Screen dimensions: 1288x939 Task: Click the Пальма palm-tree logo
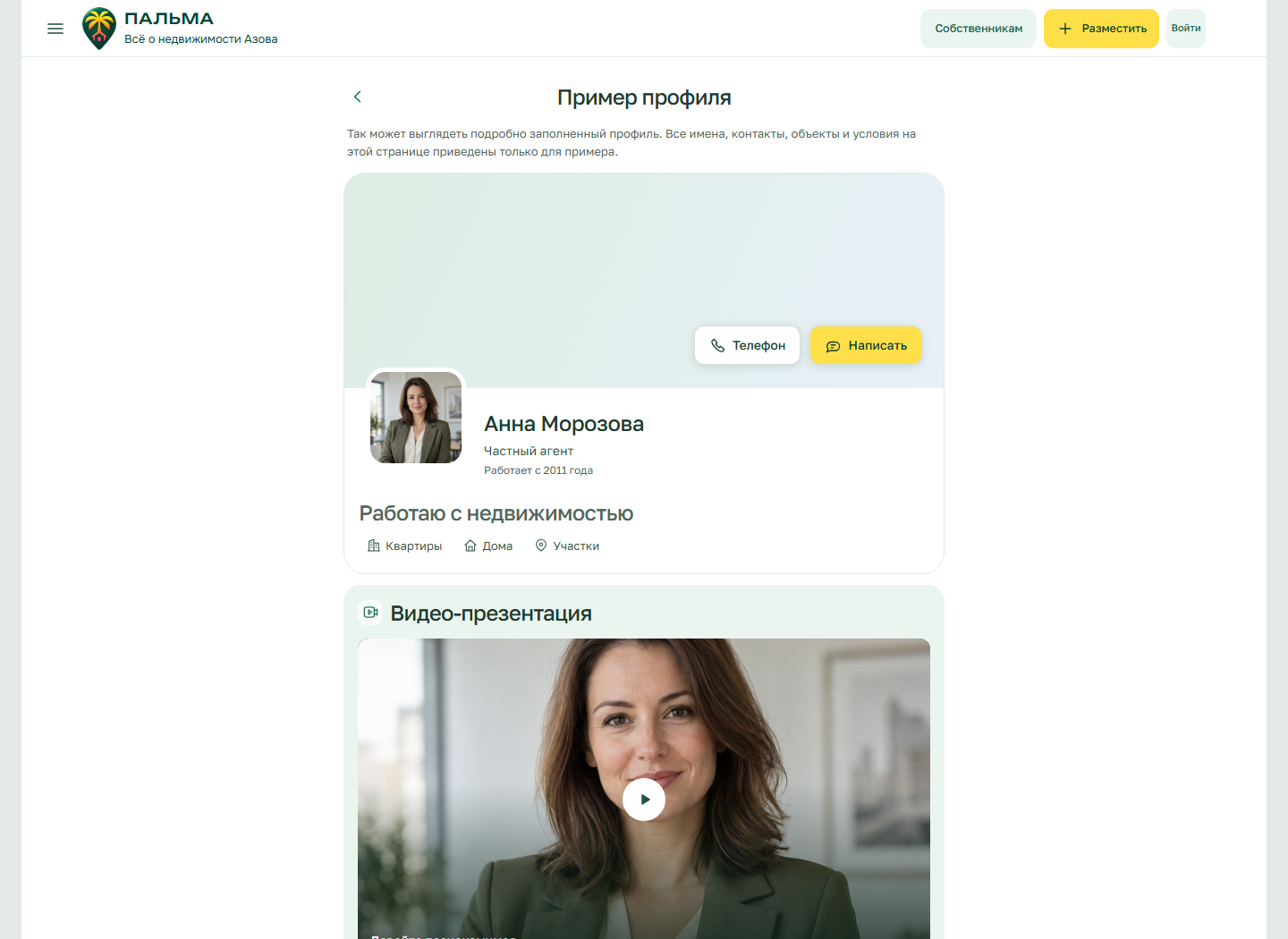(99, 29)
